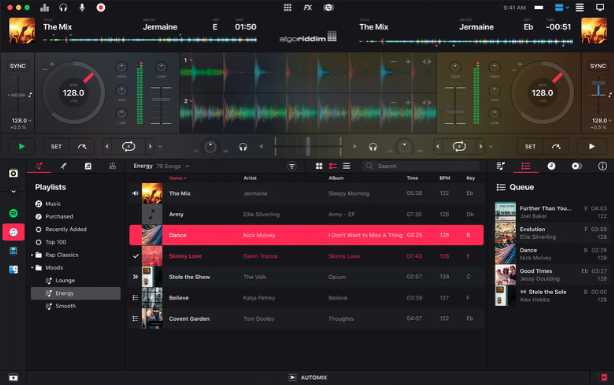Screen dimensions: 614x385
Task: Toggle SYNC on the right deck
Action: 598,66
